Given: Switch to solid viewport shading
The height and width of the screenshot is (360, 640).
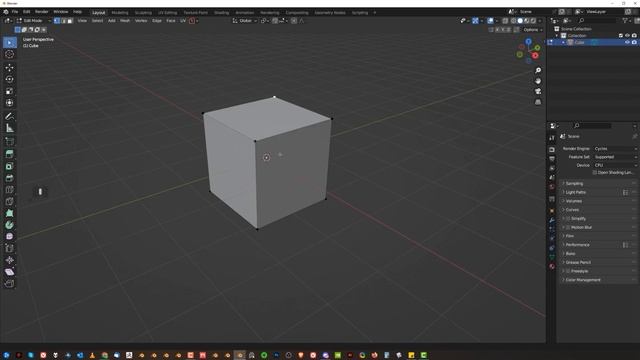Looking at the screenshot, I should point(520,21).
